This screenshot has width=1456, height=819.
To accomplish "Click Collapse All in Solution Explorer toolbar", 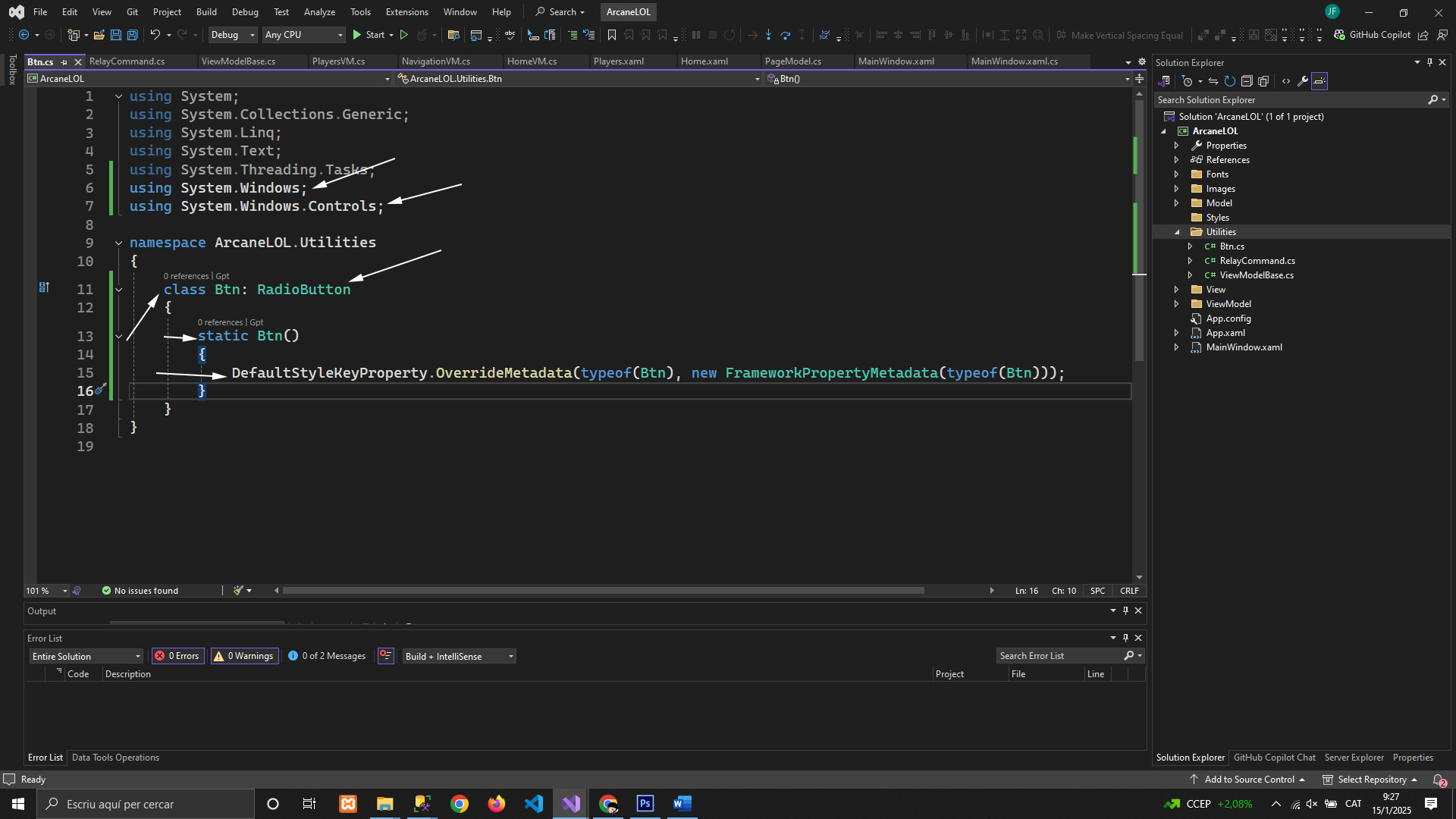I will point(1247,81).
